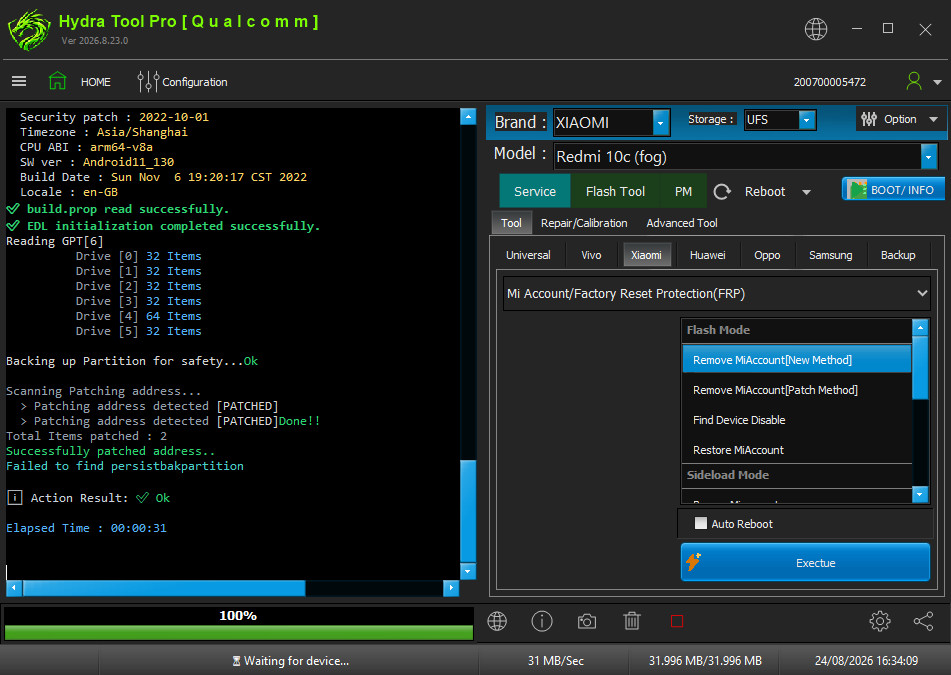Viewport: 951px width, 675px height.
Task: Click the log vertical scrollbar thumb
Action: click(468, 511)
